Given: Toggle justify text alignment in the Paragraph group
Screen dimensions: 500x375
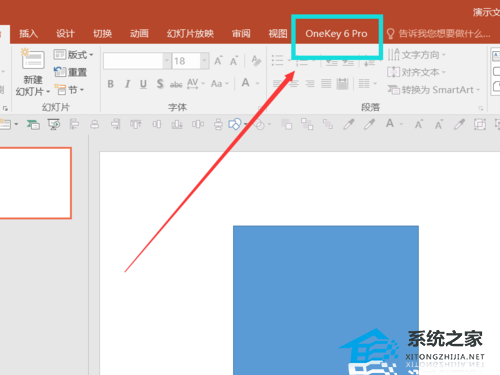Looking at the screenshot, I should pos(326,83).
